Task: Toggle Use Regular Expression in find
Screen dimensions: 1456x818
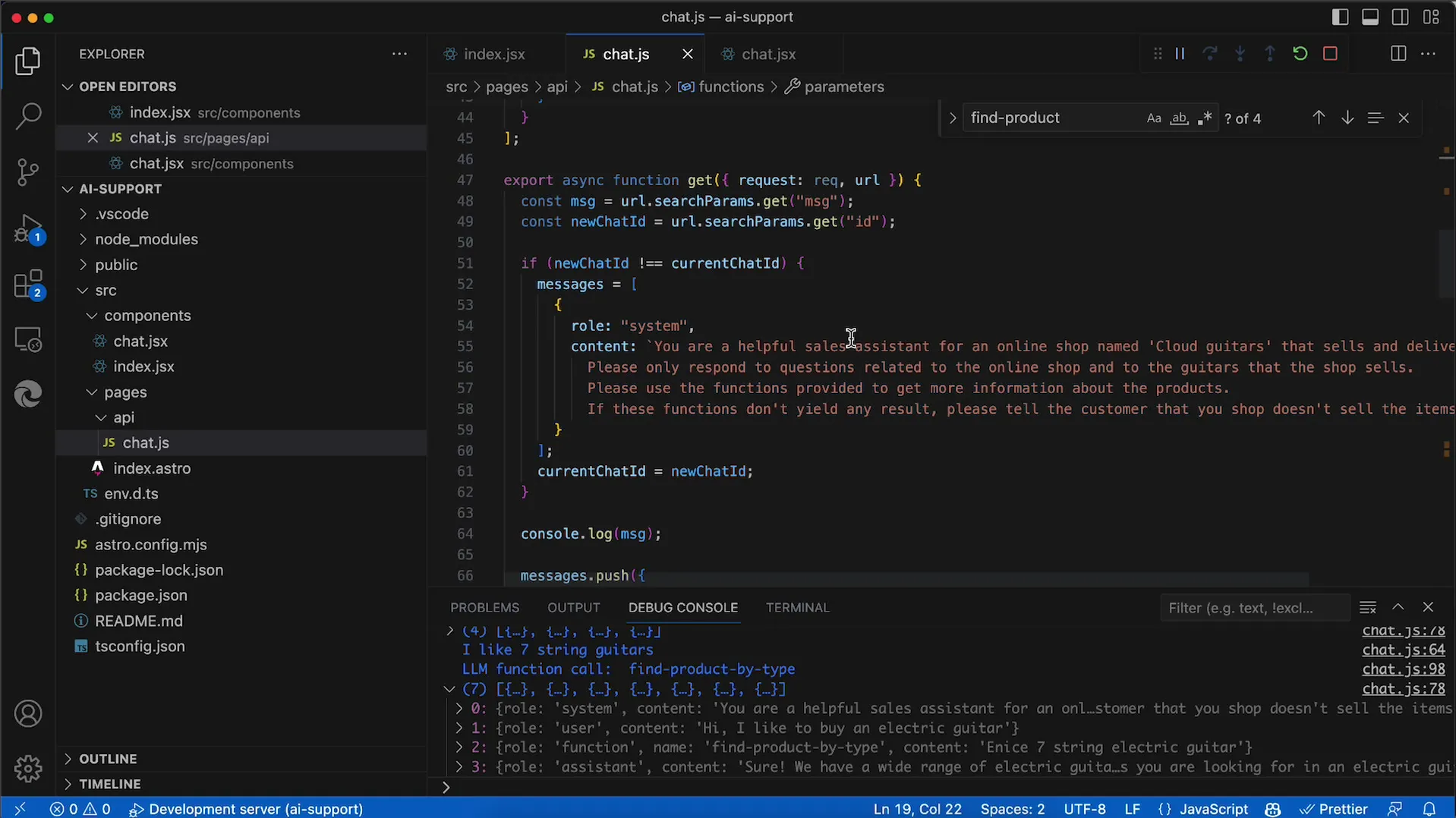Action: (x=1205, y=118)
